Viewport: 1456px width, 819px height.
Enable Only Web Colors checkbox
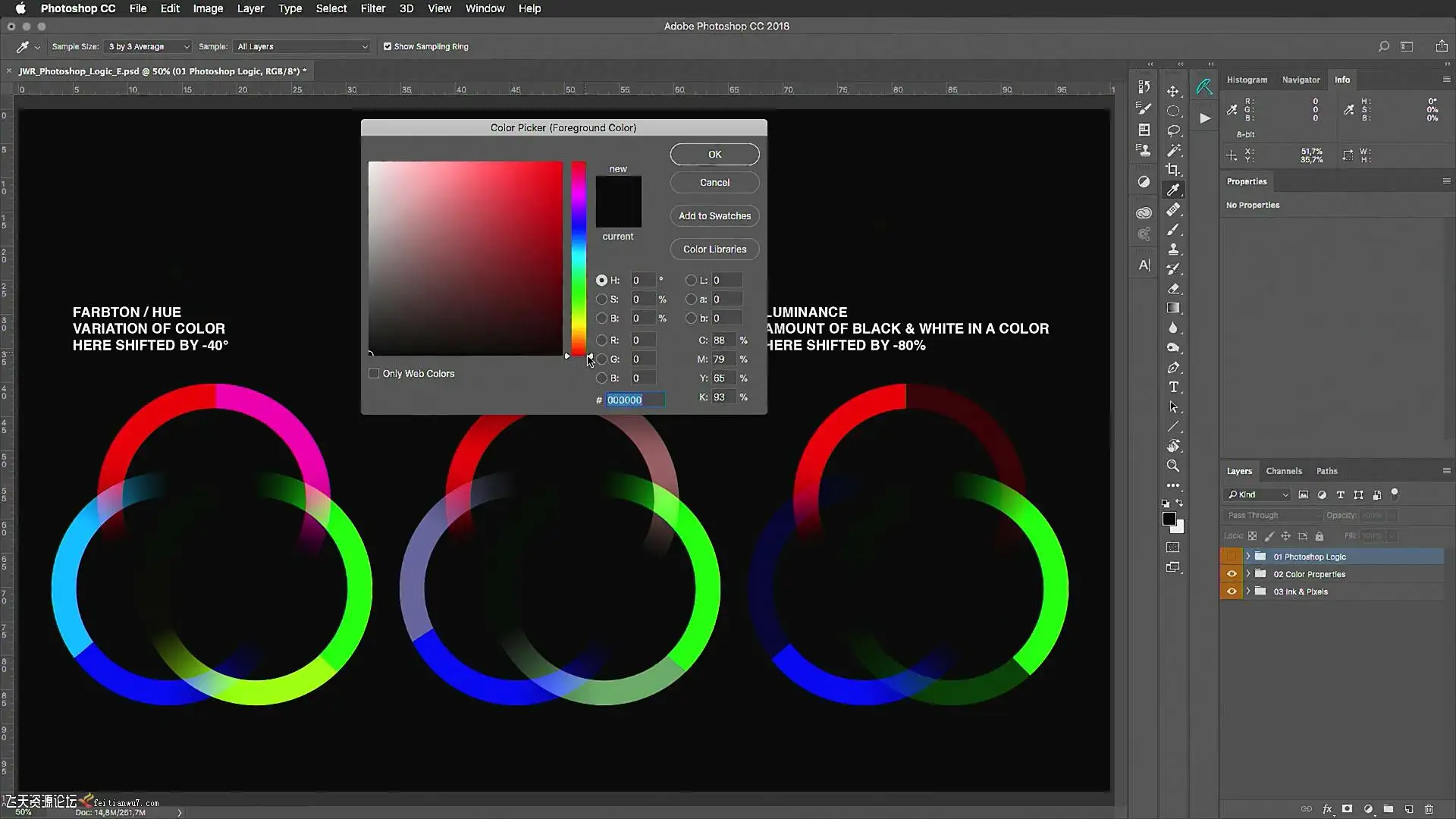pos(374,373)
